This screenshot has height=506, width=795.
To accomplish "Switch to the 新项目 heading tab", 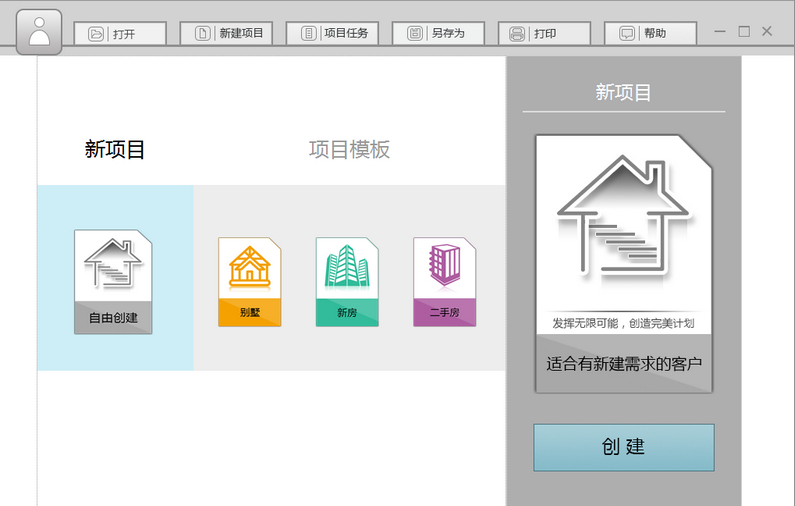I will tap(115, 149).
